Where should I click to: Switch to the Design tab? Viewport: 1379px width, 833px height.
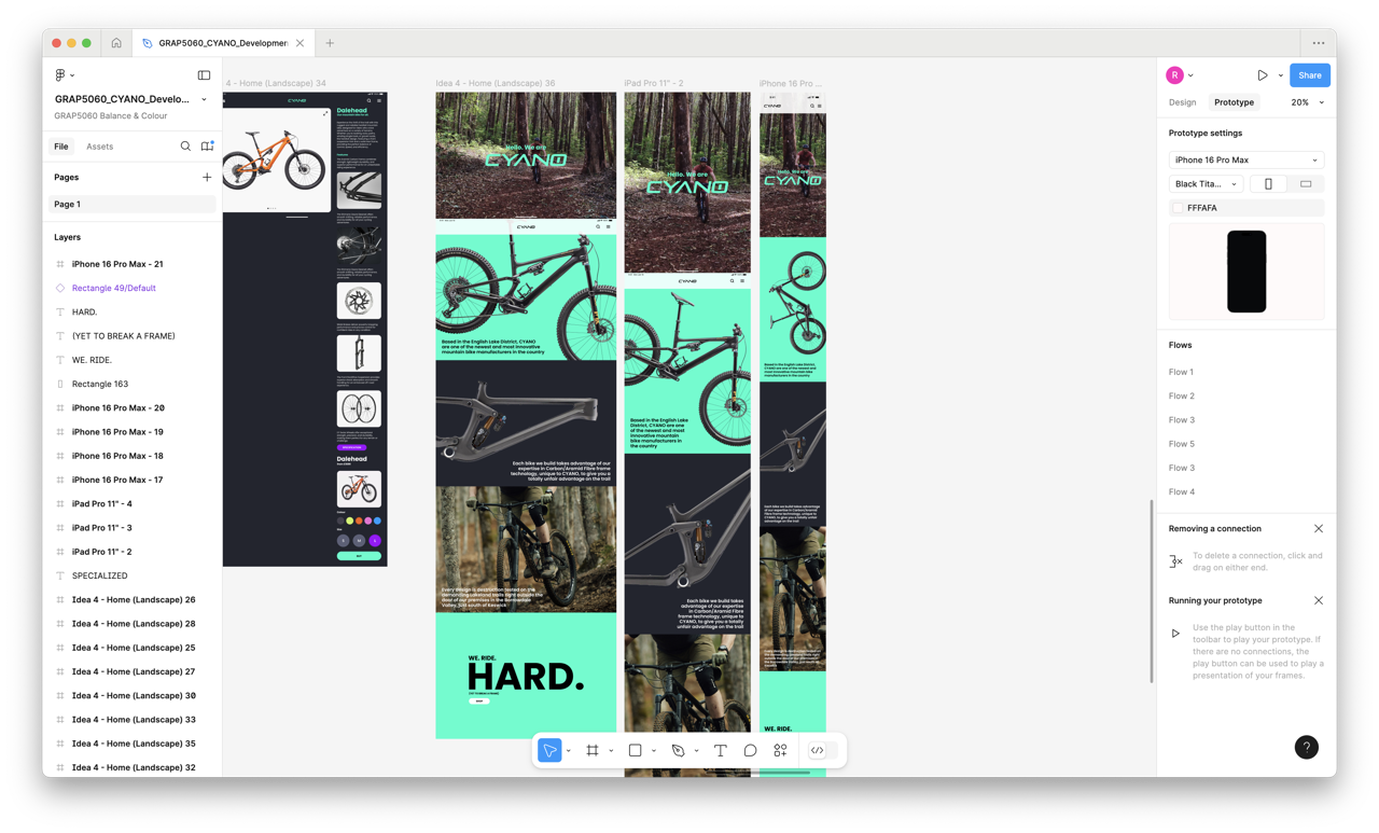pyautogui.click(x=1182, y=102)
